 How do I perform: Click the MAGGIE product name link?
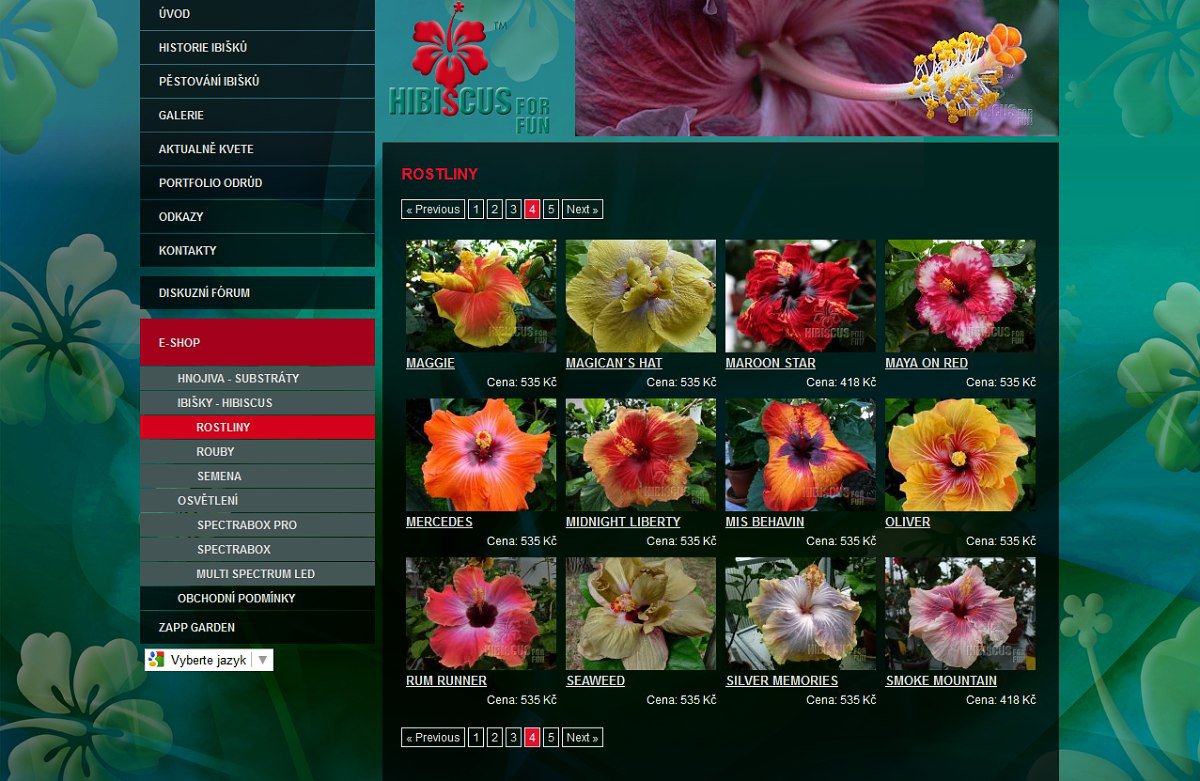pyautogui.click(x=430, y=363)
